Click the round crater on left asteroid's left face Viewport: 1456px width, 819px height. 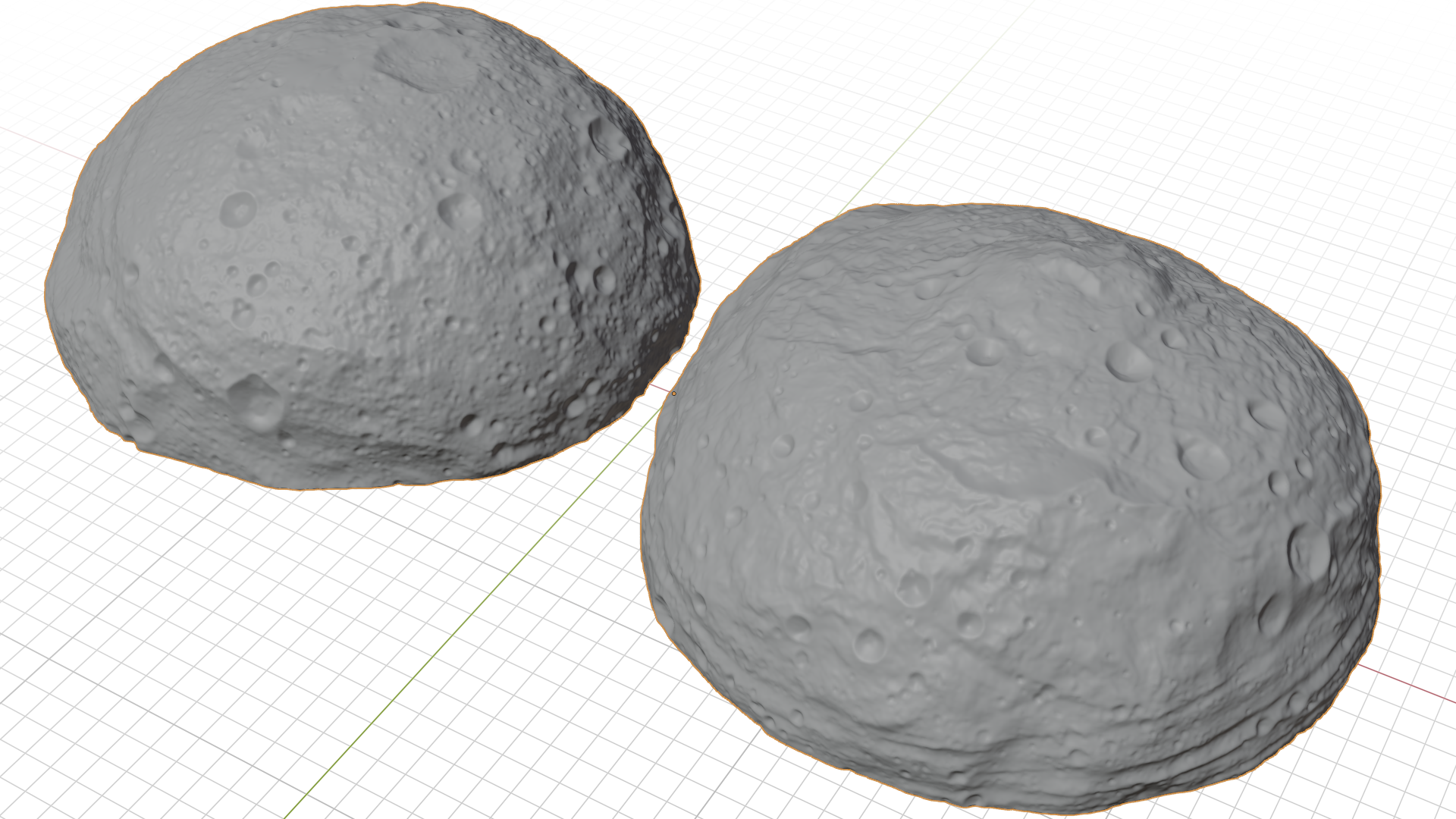238,208
